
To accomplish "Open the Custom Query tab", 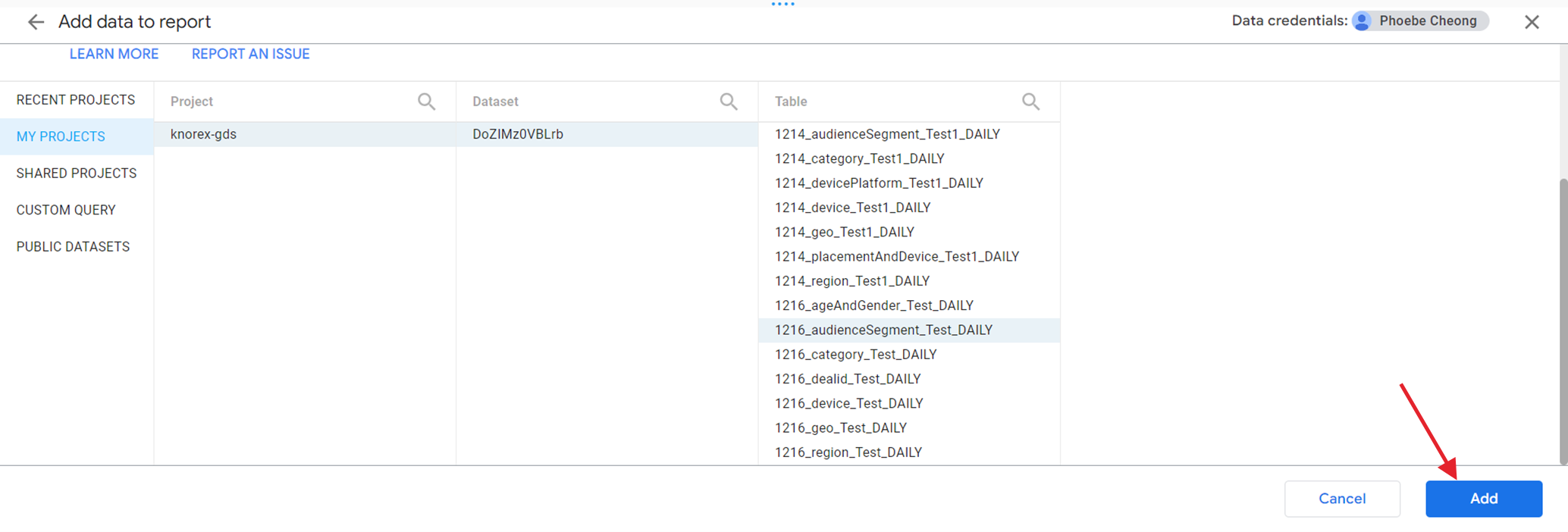I will click(x=66, y=210).
